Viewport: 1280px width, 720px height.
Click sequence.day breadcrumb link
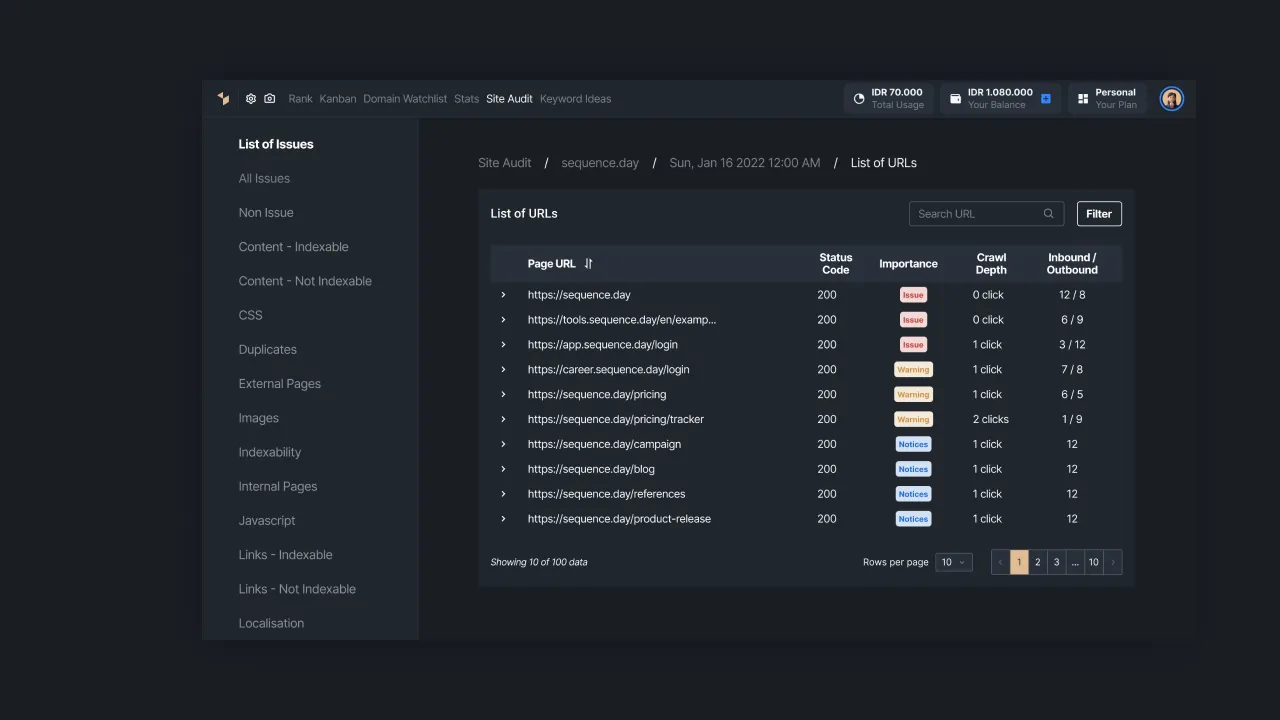600,163
